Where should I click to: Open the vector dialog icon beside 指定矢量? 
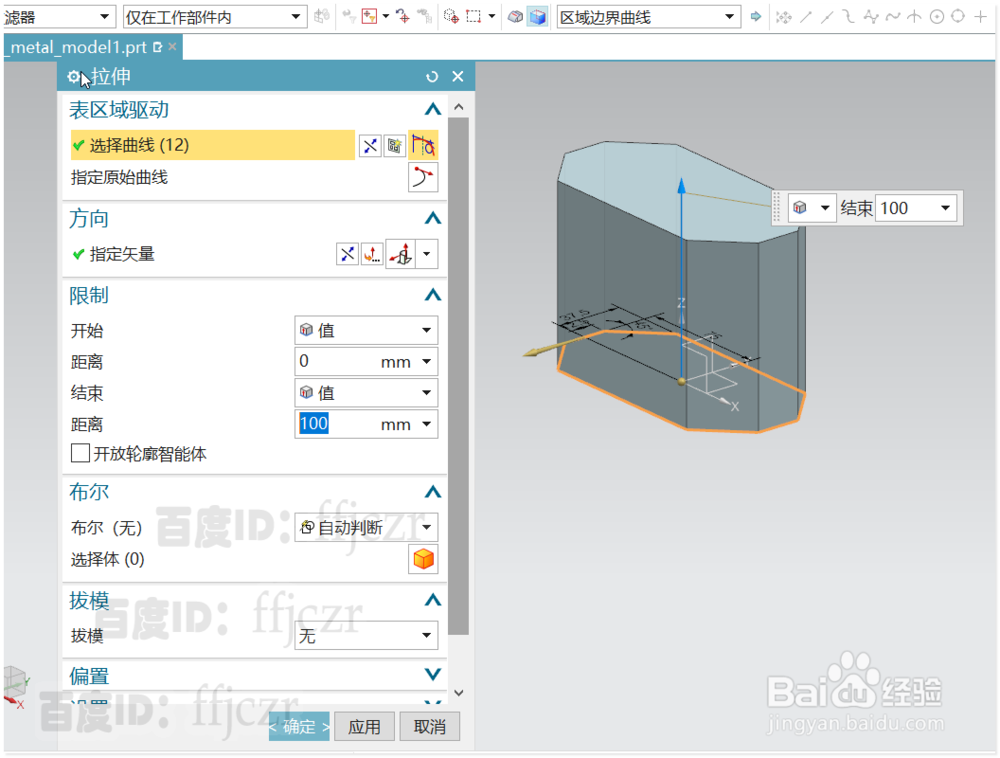372,254
